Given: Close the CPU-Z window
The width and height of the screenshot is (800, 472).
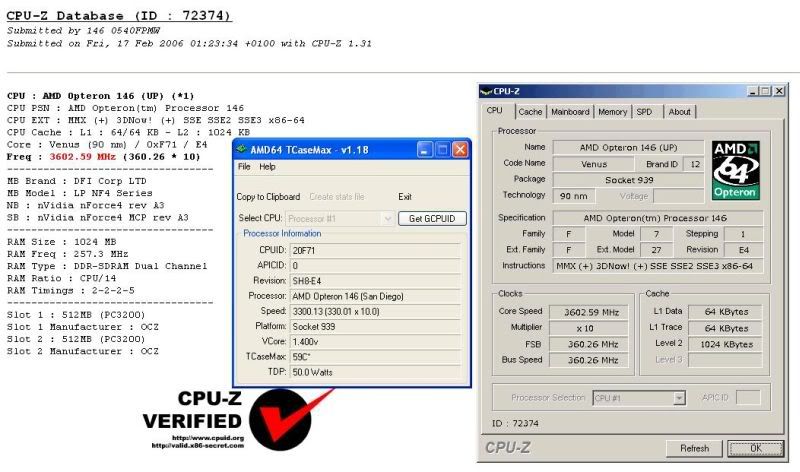Looking at the screenshot, I should pyautogui.click(x=779, y=91).
